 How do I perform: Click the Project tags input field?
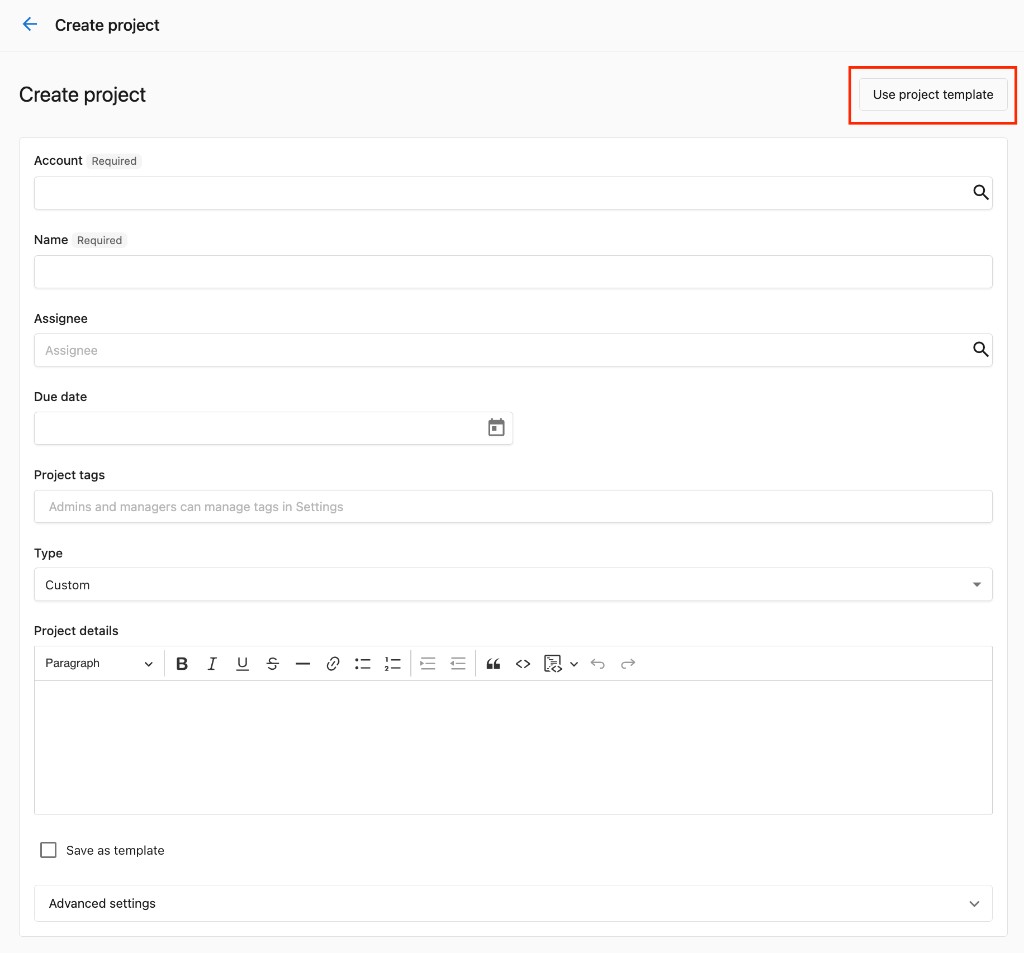pos(513,506)
